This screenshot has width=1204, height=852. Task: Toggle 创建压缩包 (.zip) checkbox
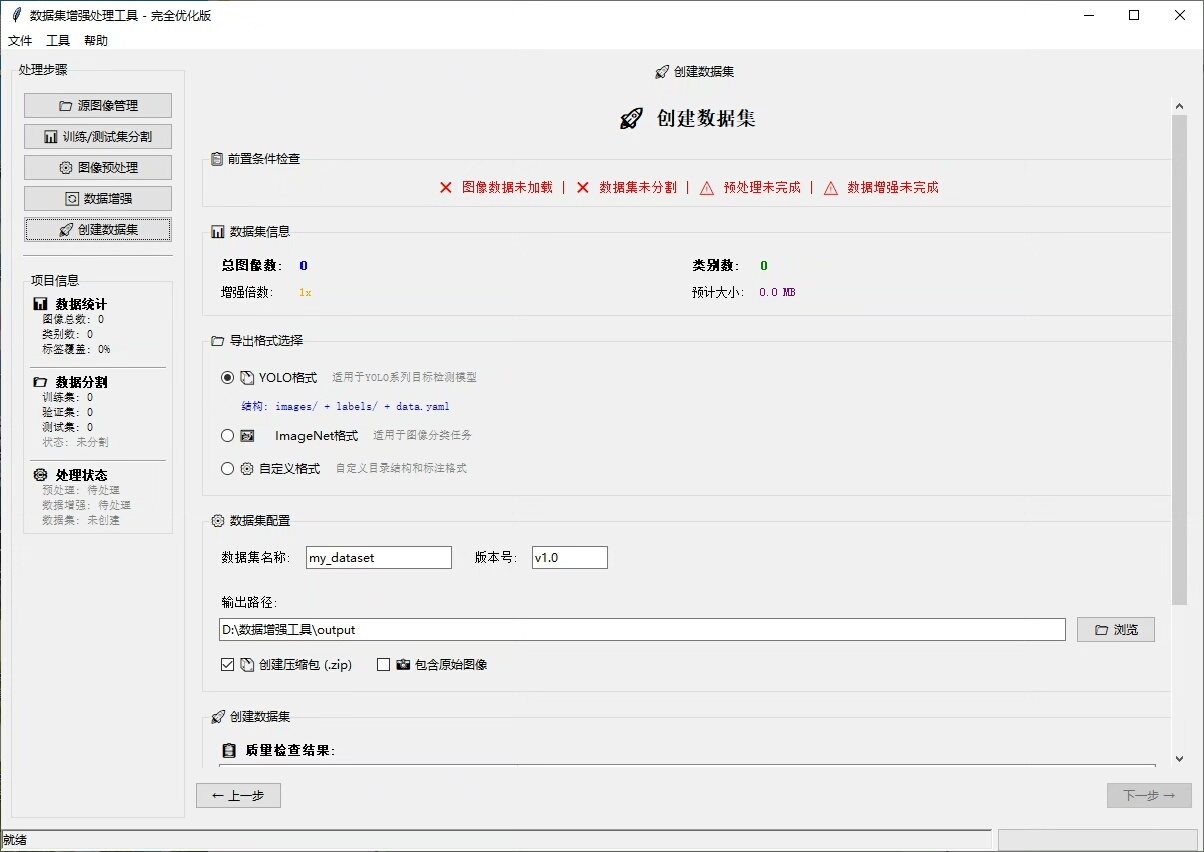pyautogui.click(x=228, y=664)
